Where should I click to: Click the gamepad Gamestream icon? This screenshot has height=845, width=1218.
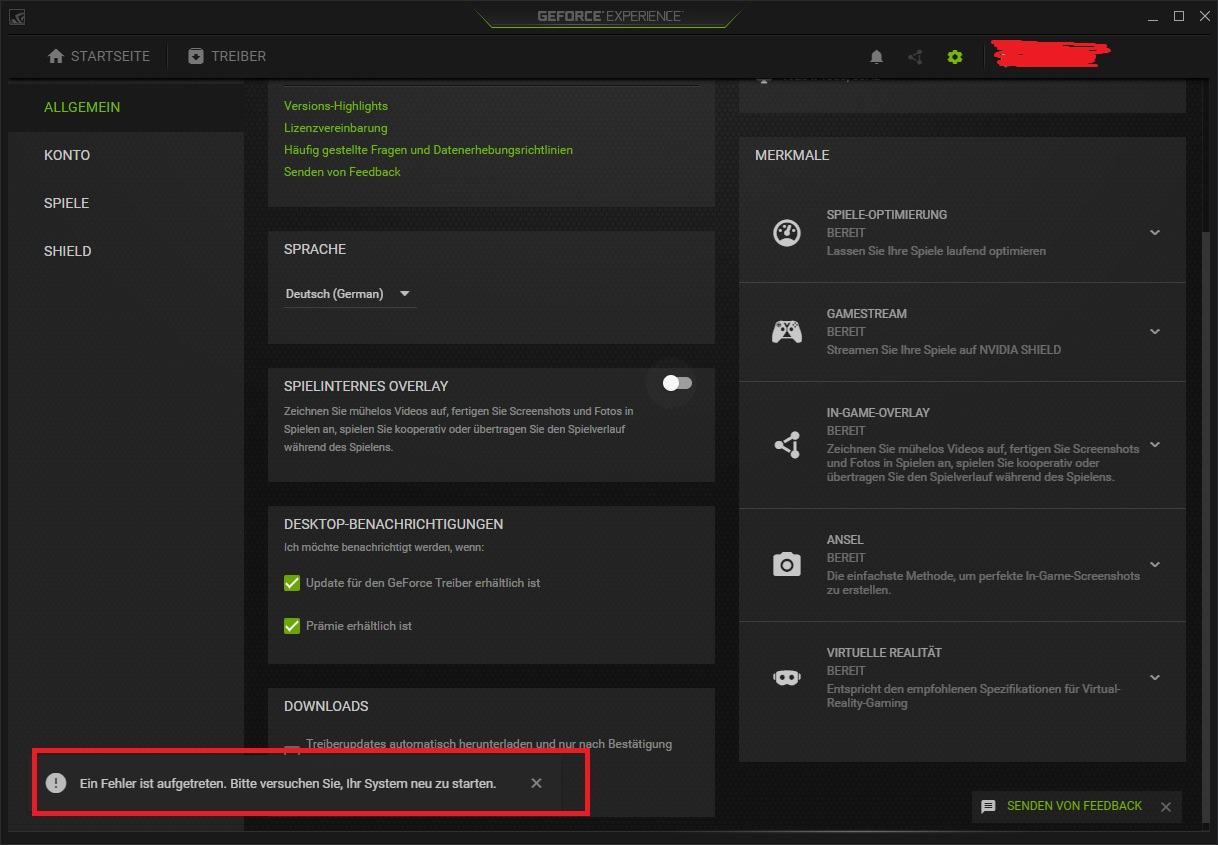(787, 332)
